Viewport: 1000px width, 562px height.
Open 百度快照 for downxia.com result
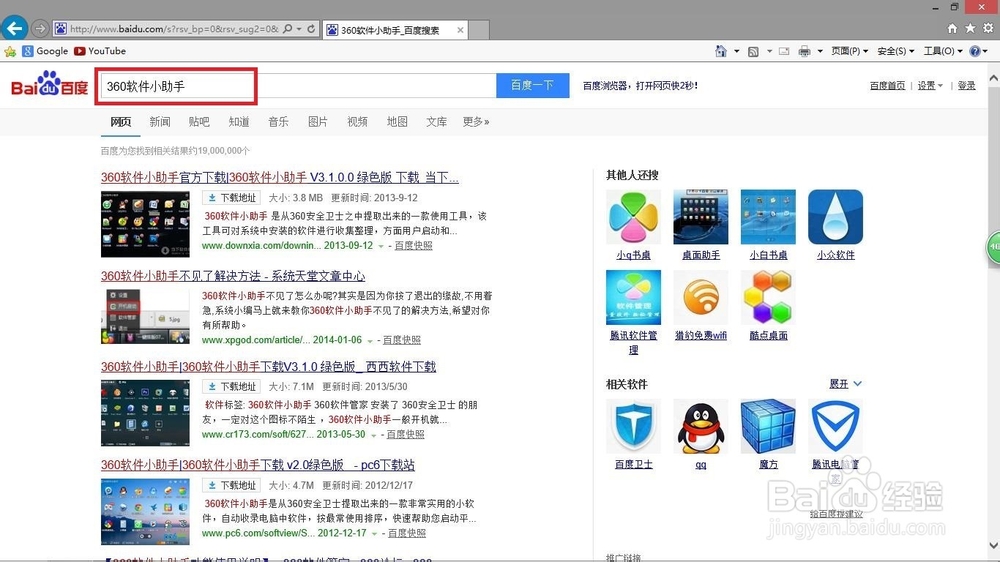tap(413, 246)
